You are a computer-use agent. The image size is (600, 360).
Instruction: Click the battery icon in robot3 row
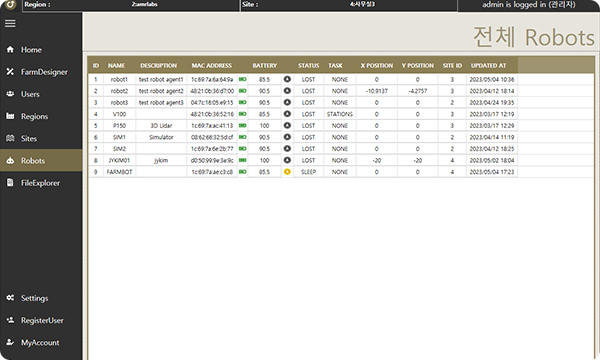tap(243, 103)
